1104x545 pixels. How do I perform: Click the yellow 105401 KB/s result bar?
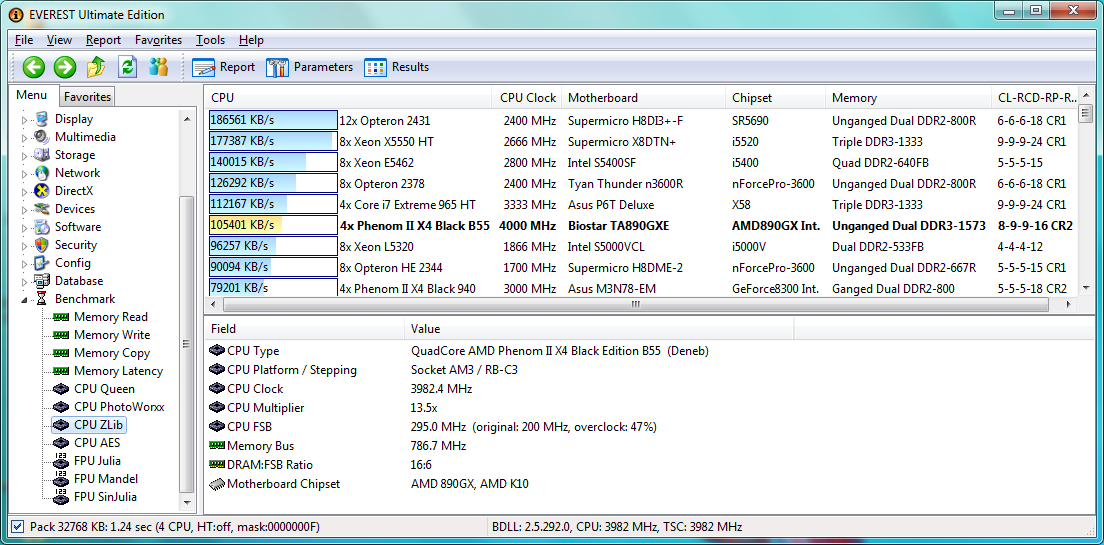click(273, 225)
